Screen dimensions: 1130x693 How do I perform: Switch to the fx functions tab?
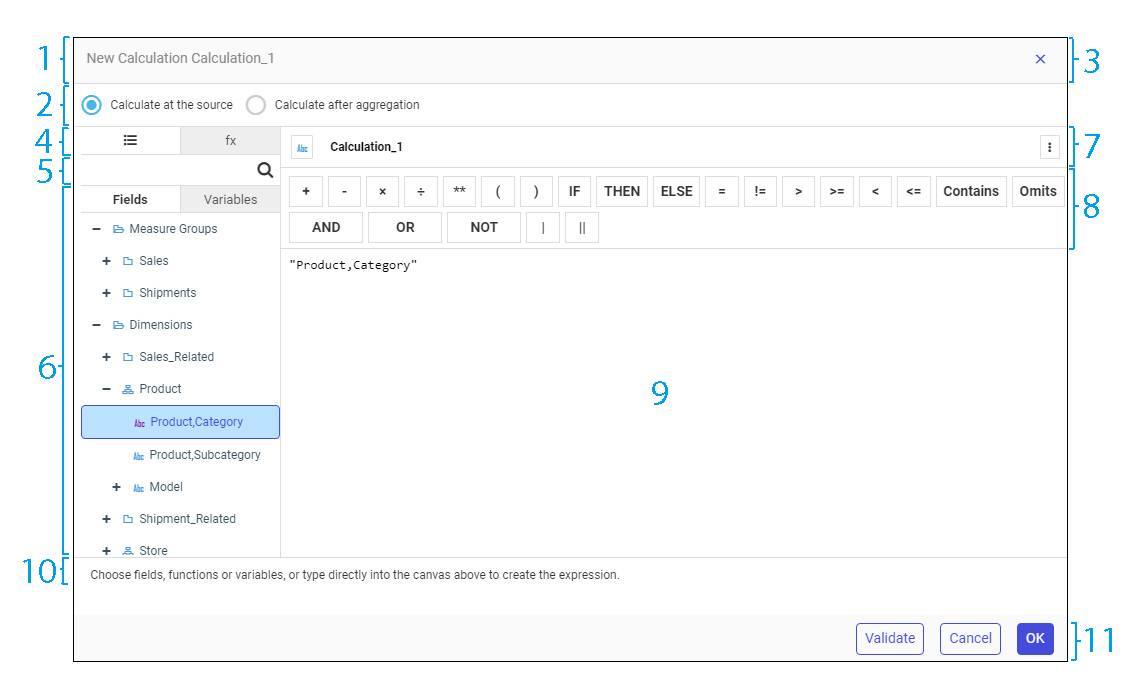pos(230,141)
